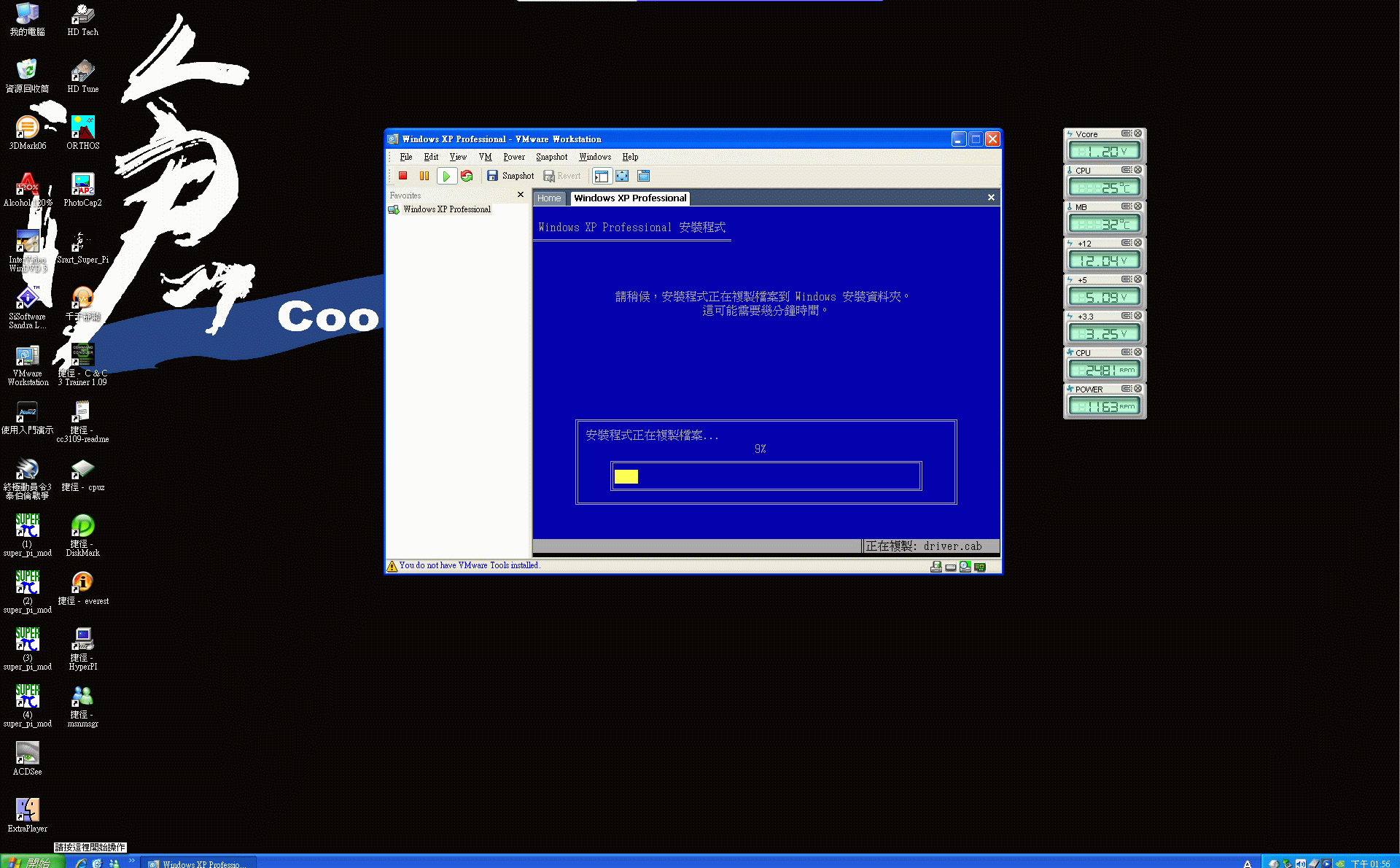Select the 3DMark06 desktop icon

click(x=27, y=133)
